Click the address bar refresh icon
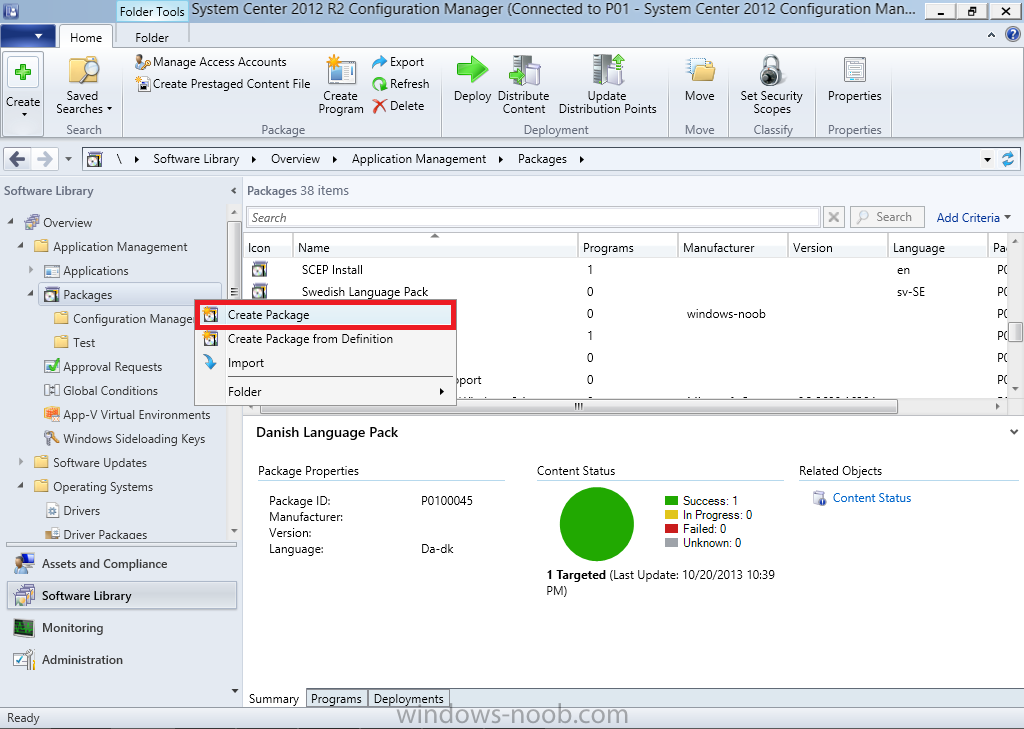 coord(1008,159)
